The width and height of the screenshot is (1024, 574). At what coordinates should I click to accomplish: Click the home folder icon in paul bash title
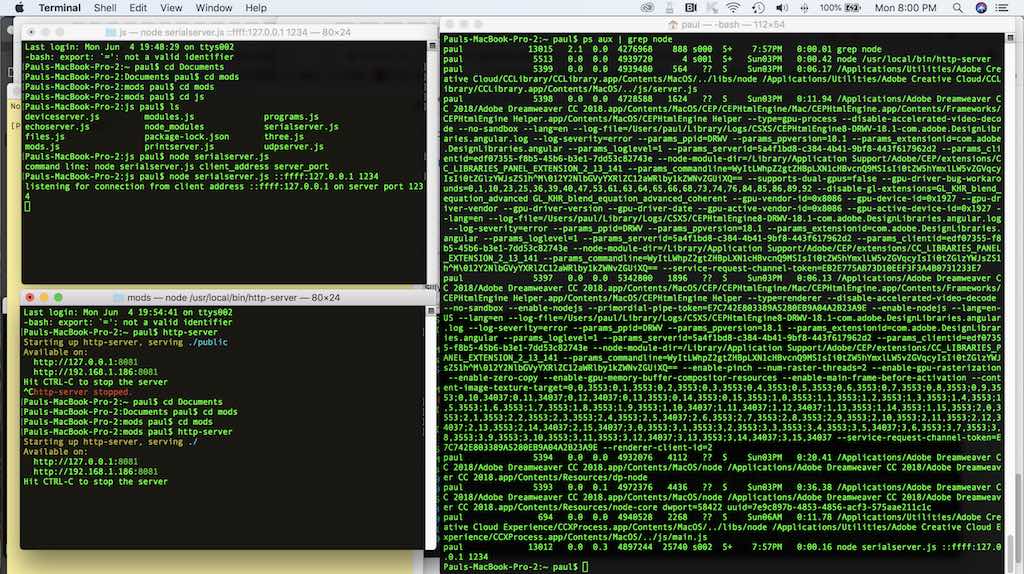tap(673, 25)
